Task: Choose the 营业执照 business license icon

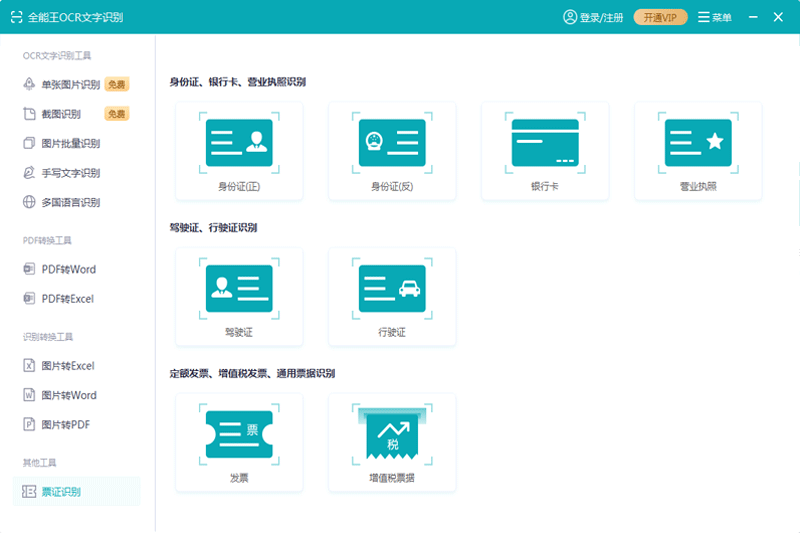Action: [698, 150]
